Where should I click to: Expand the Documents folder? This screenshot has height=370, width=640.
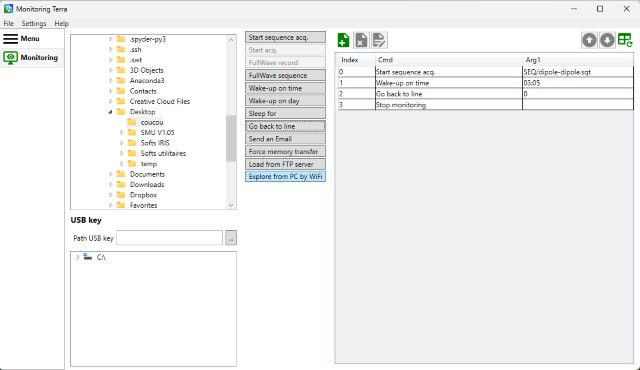(x=111, y=174)
